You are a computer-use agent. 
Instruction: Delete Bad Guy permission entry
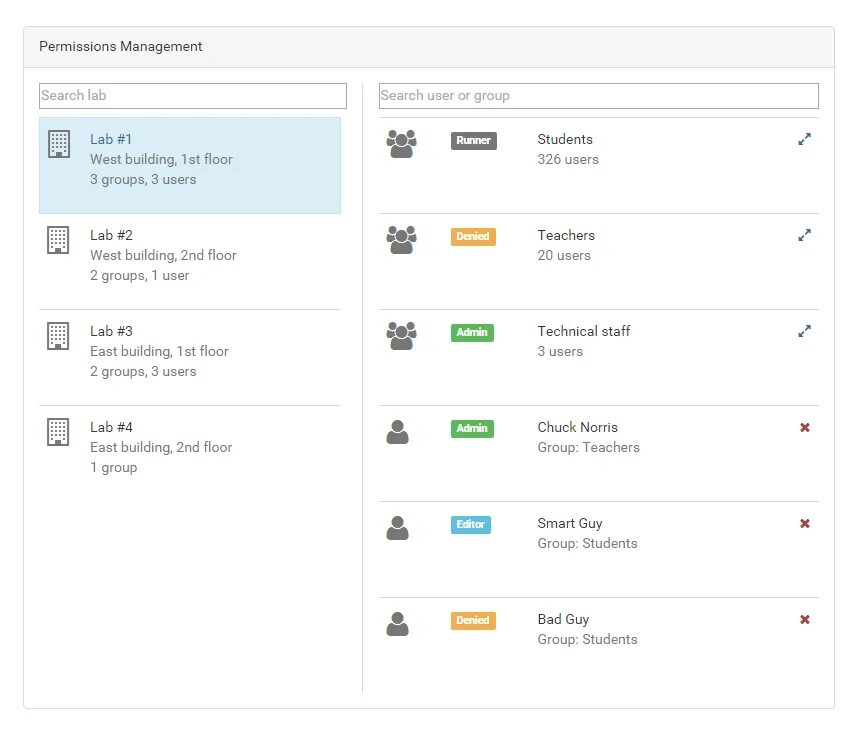[805, 620]
